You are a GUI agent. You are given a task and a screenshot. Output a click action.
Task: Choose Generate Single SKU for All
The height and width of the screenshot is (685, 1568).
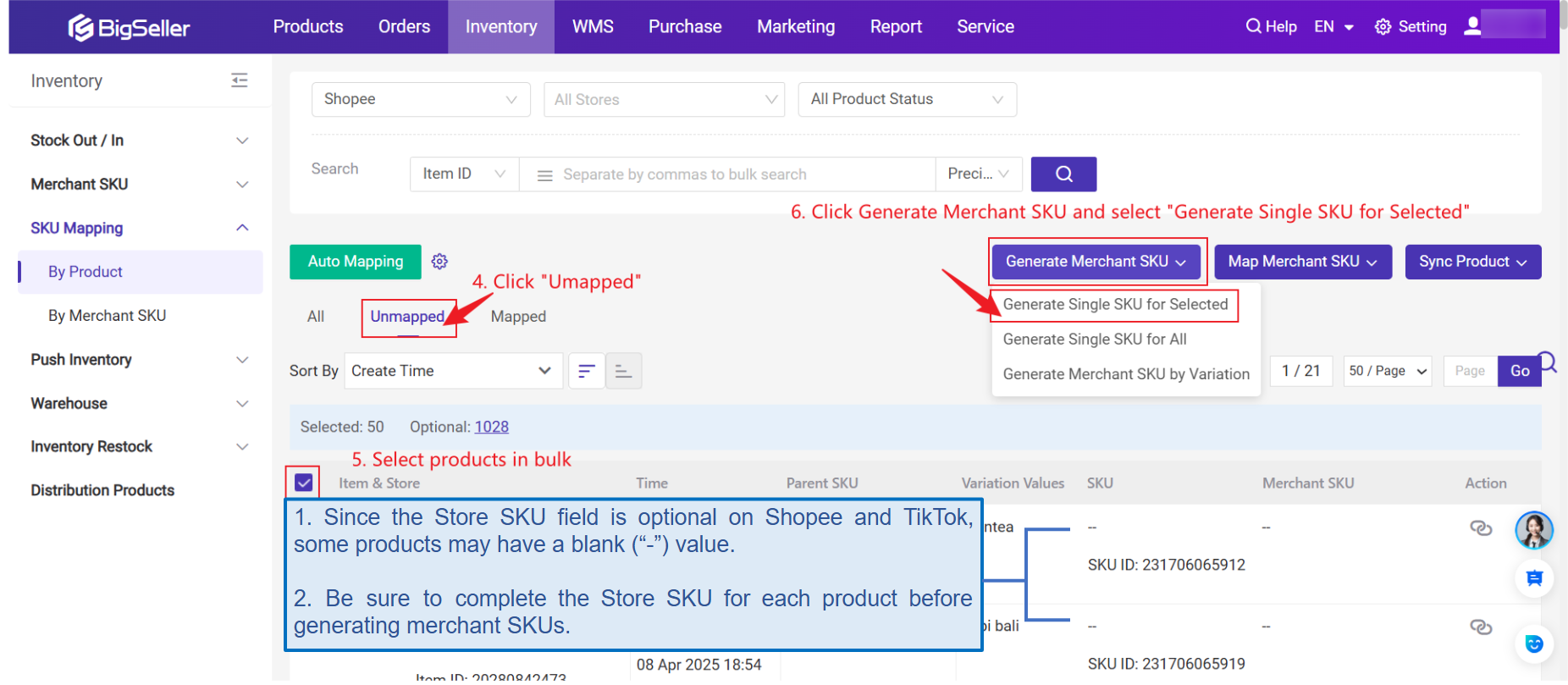(x=1095, y=340)
